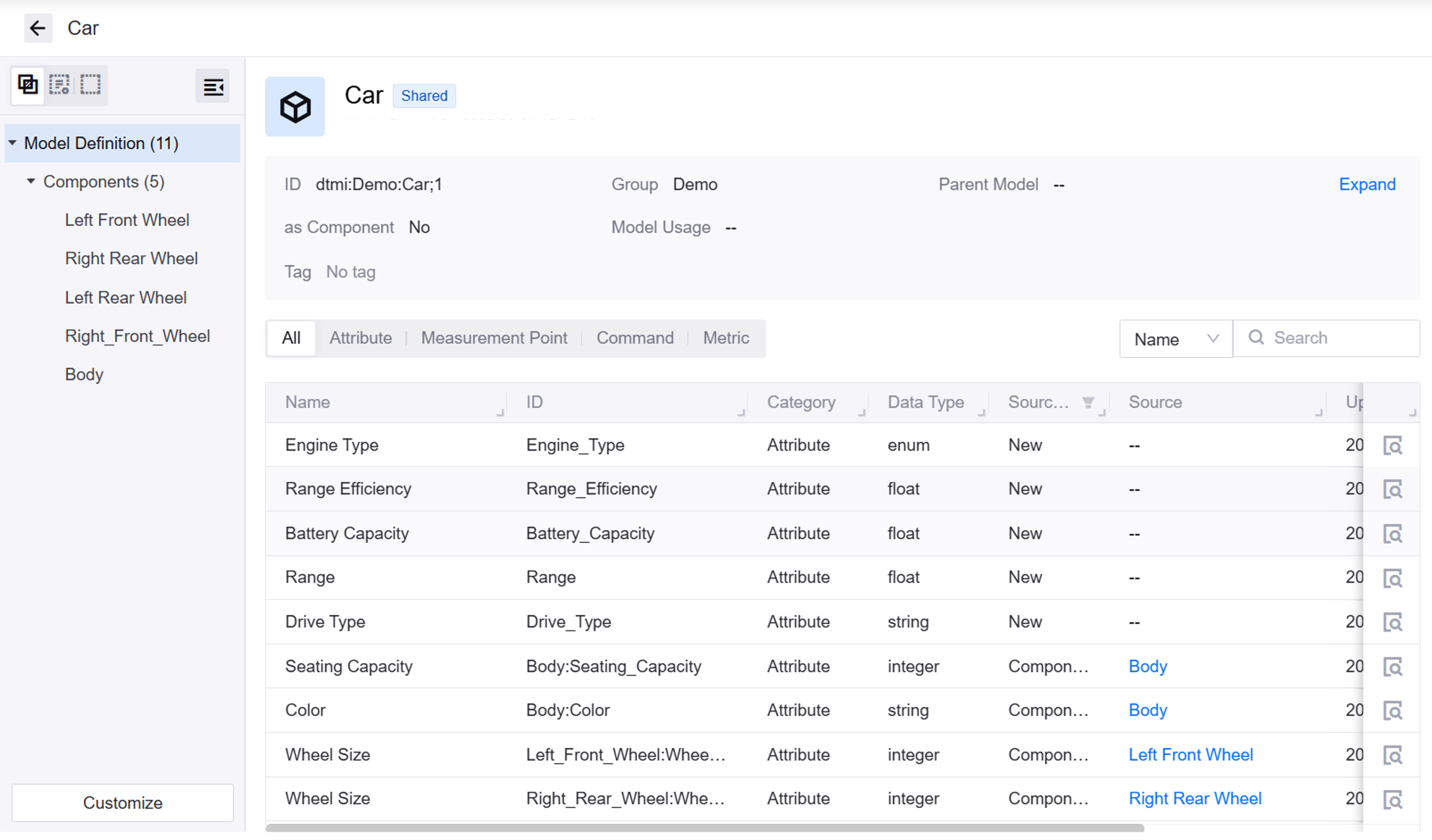The width and height of the screenshot is (1432, 840).
Task: Open the Left Front Wheel source link
Action: (x=1191, y=756)
